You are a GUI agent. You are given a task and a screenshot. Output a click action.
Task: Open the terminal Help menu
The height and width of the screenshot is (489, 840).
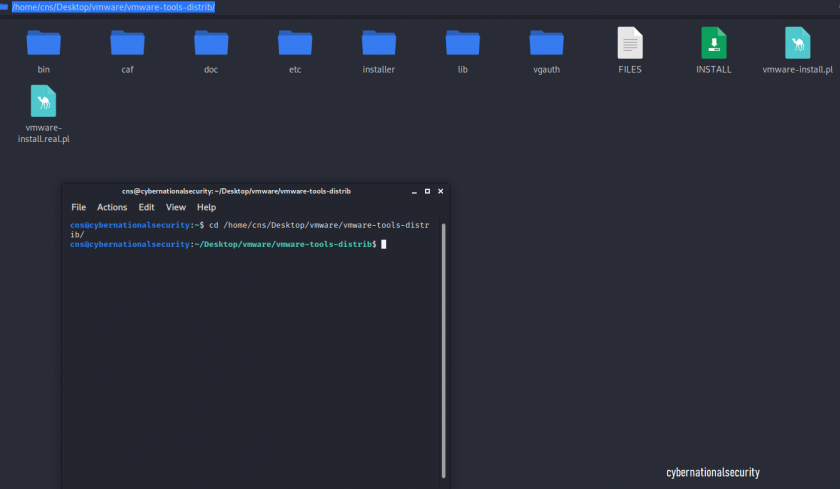click(x=206, y=207)
